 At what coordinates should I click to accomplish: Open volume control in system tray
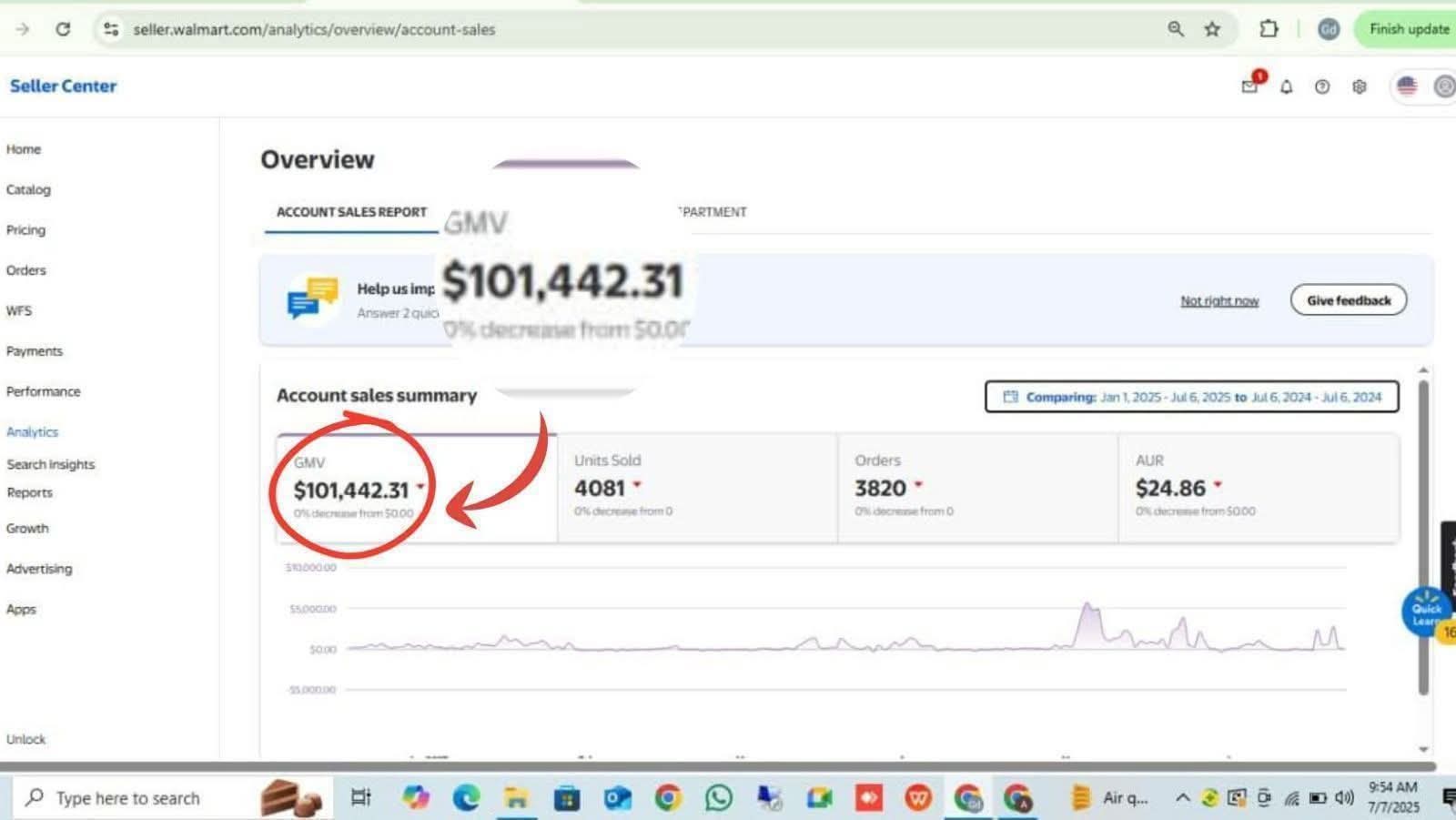coord(1344,798)
